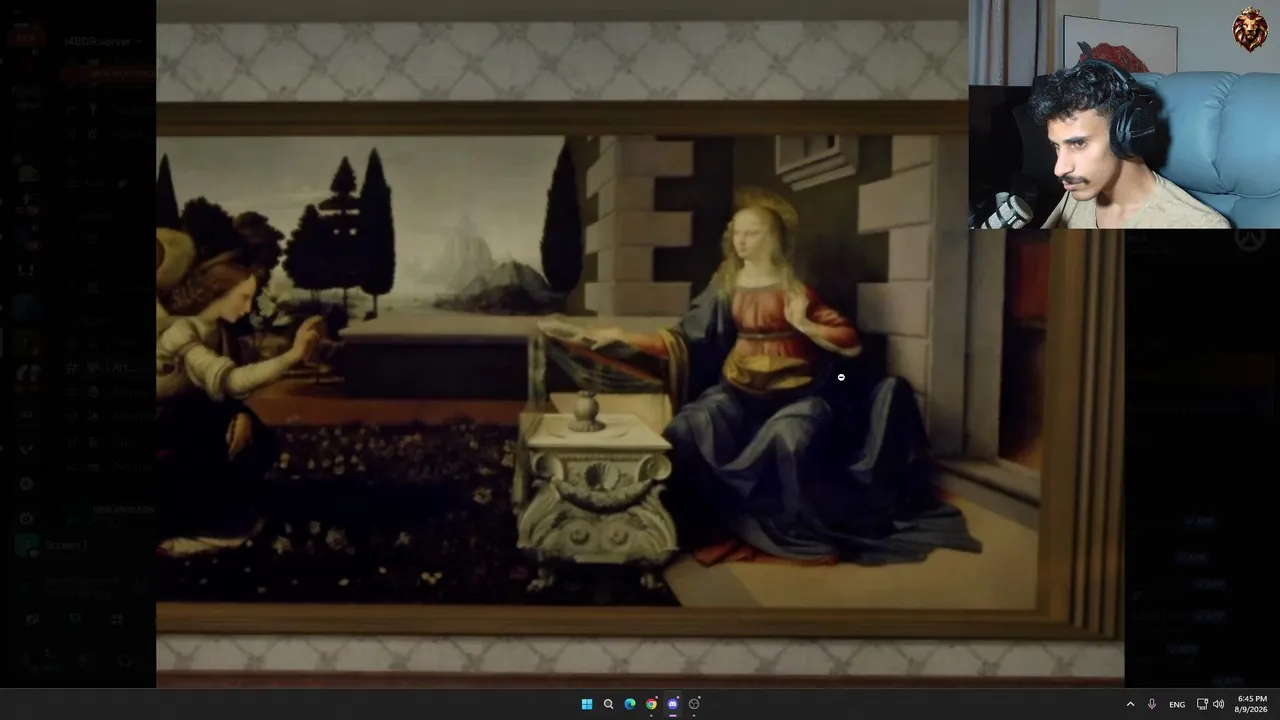Screen dimensions: 1280x720
Task: Switch to Google Chrome on the taskbar
Action: pyautogui.click(x=651, y=704)
